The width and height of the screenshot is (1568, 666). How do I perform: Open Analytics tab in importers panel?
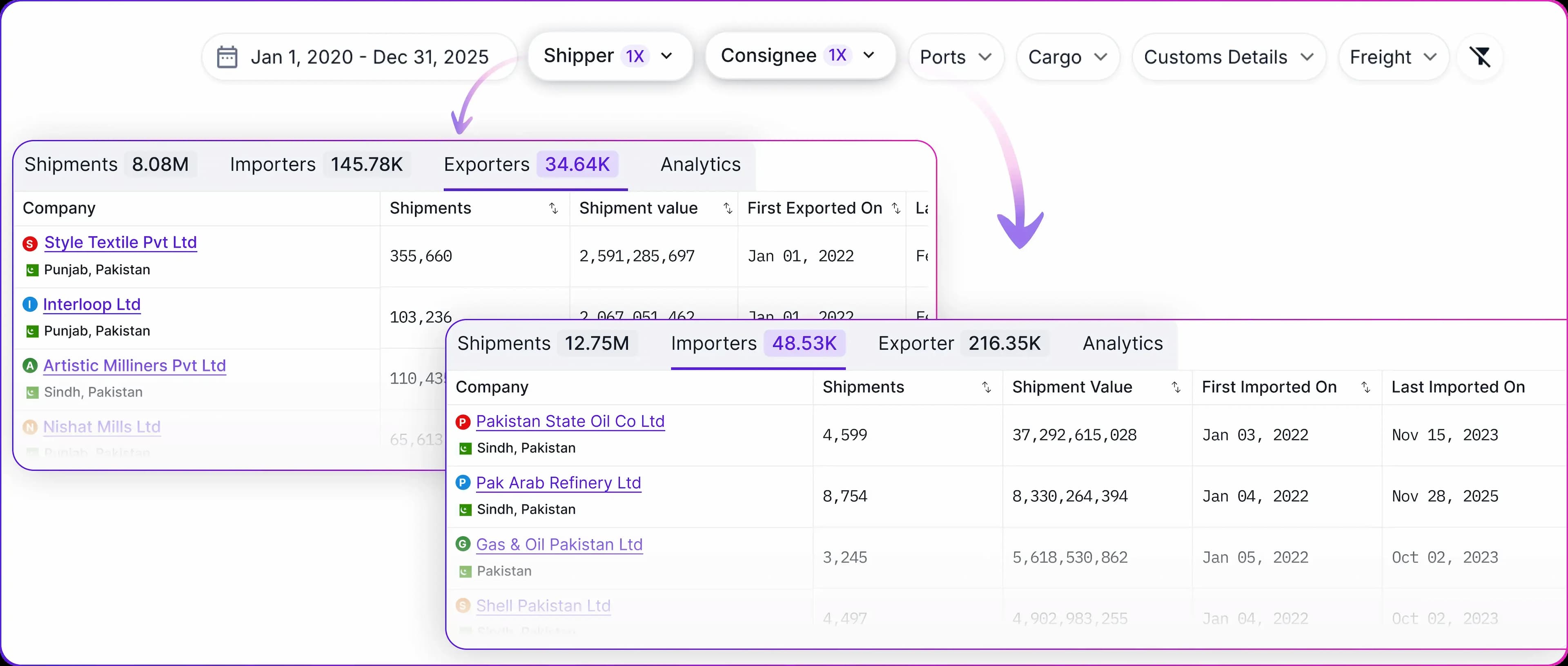click(1123, 344)
